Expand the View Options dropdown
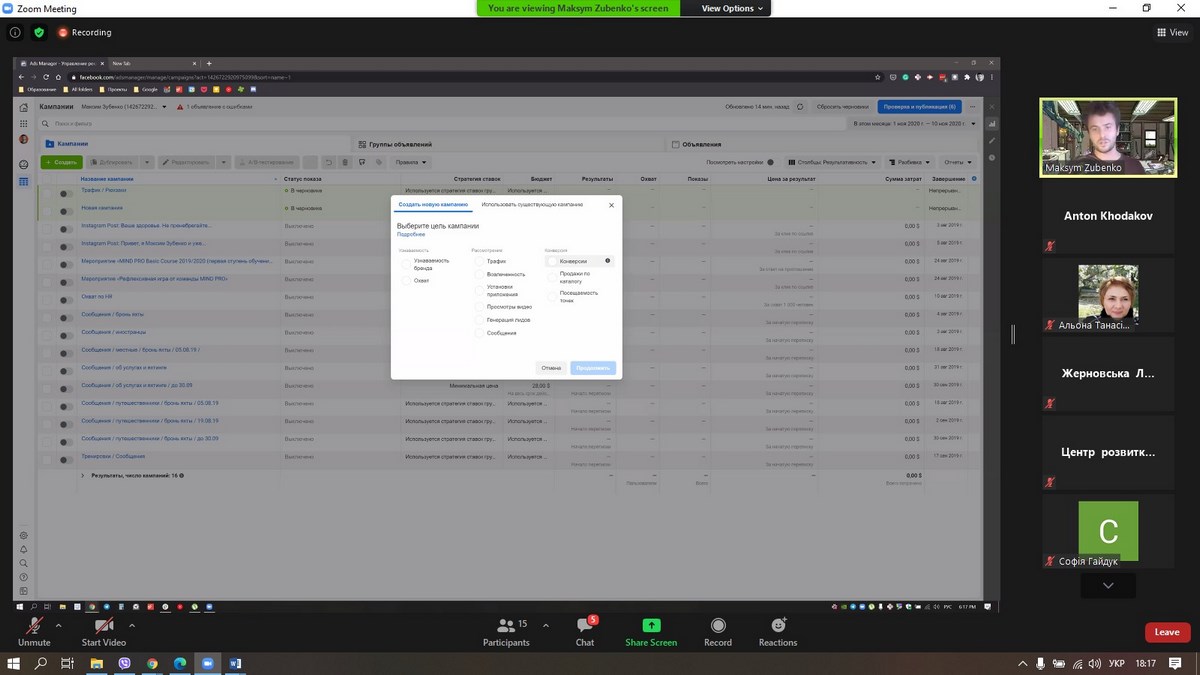Screen dimensions: 1200x675 coord(733,8)
